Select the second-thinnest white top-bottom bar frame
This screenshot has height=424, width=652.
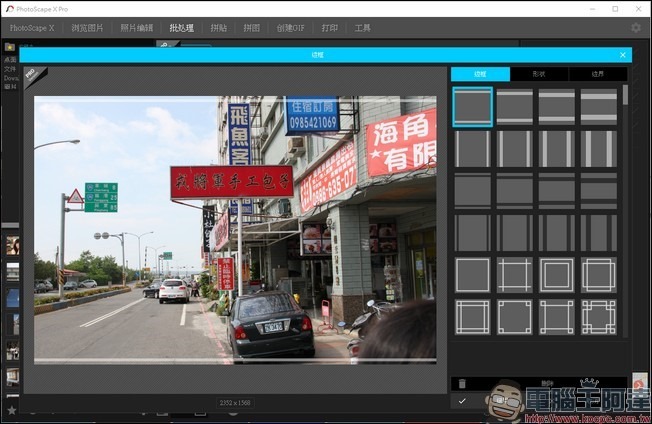coord(514,107)
